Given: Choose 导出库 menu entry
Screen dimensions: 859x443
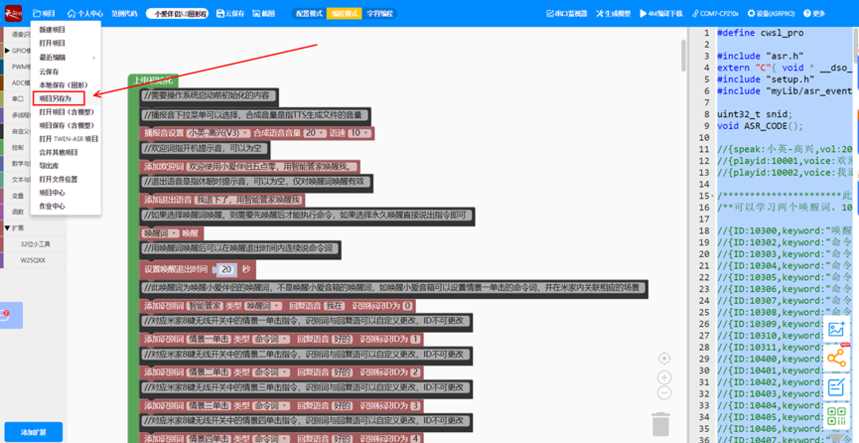Looking at the screenshot, I should [49, 166].
